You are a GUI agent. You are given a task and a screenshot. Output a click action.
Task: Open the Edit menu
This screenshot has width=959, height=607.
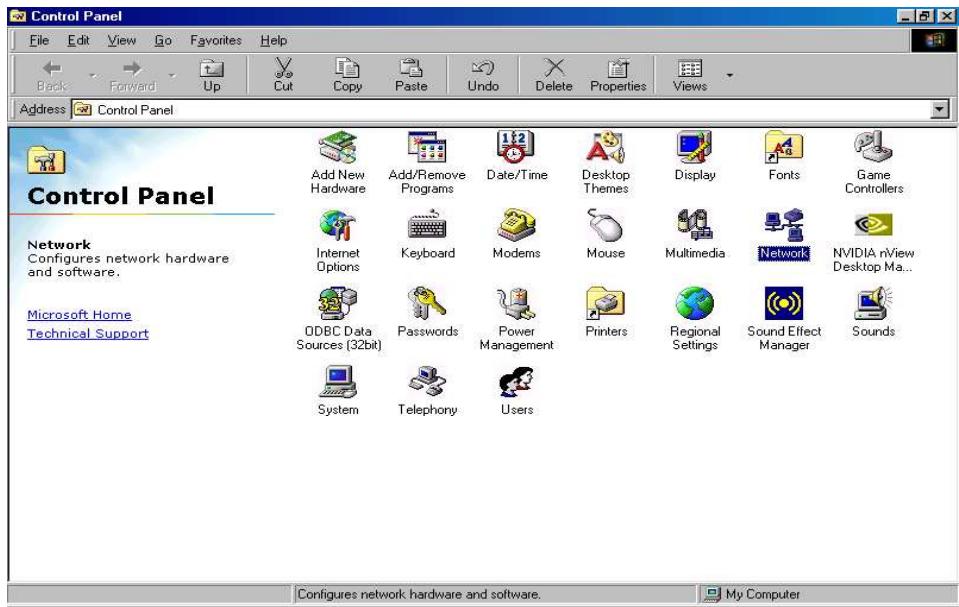78,40
